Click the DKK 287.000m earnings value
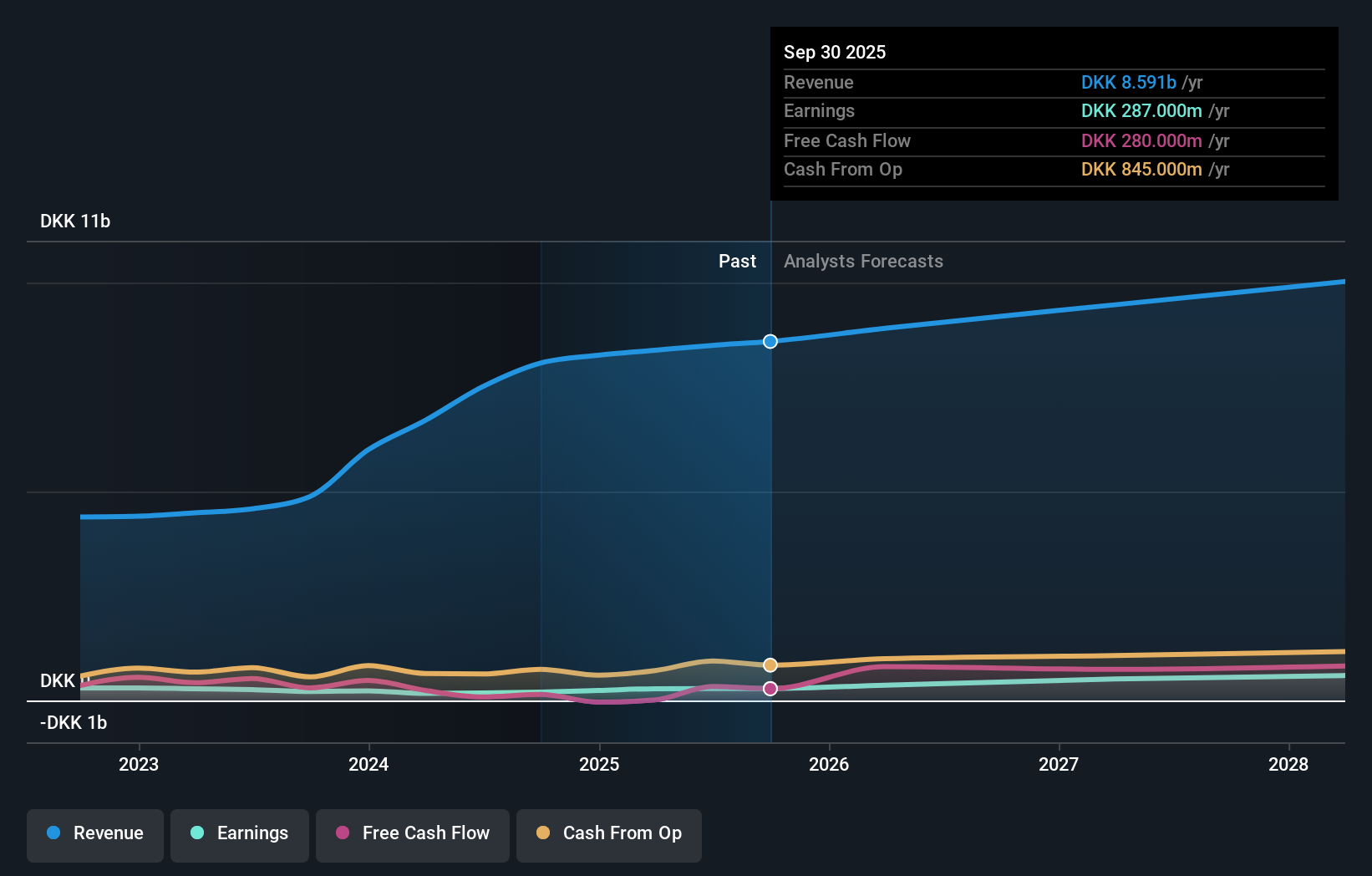 coord(1140,110)
